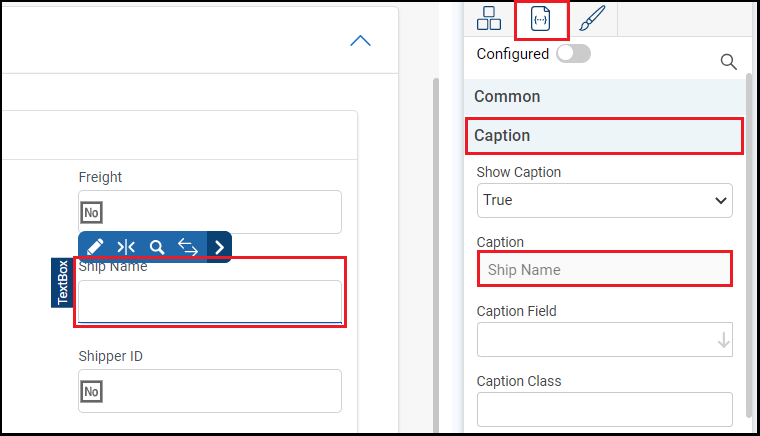
Task: Open the properties document tab icon
Action: [x=541, y=18]
